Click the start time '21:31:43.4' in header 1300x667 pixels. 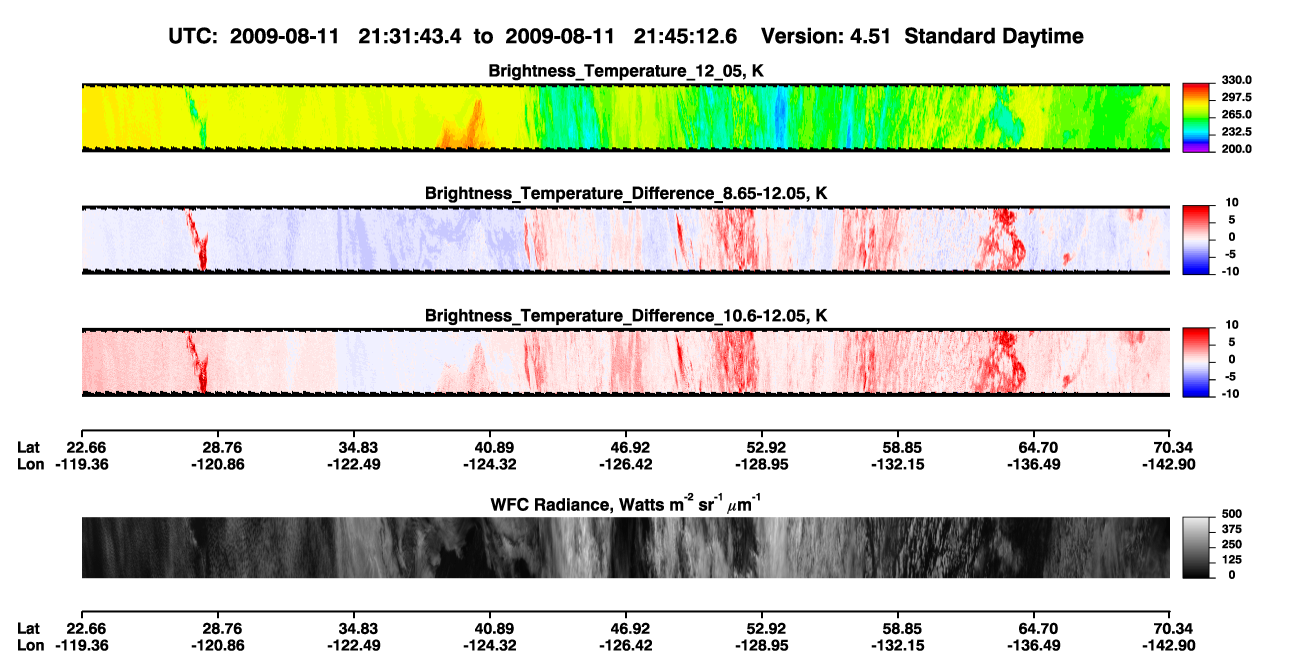click(408, 37)
